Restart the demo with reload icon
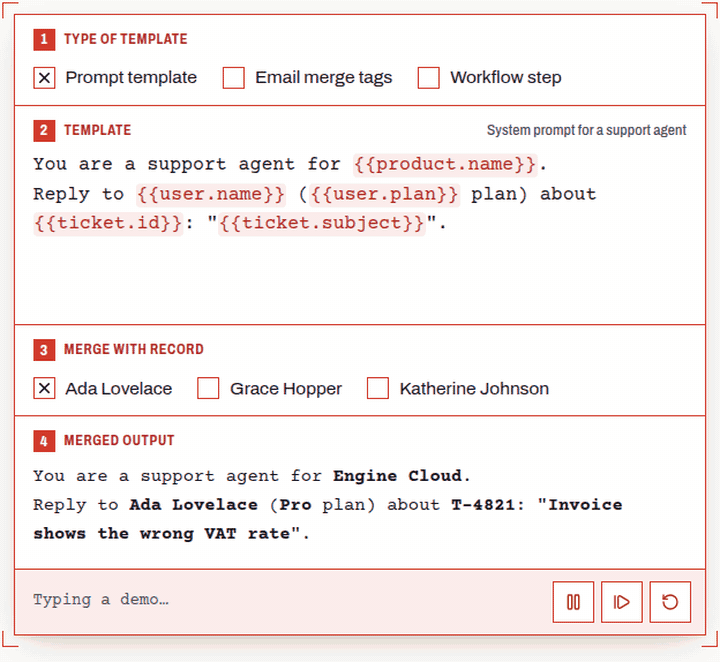720x662 pixels. (670, 602)
